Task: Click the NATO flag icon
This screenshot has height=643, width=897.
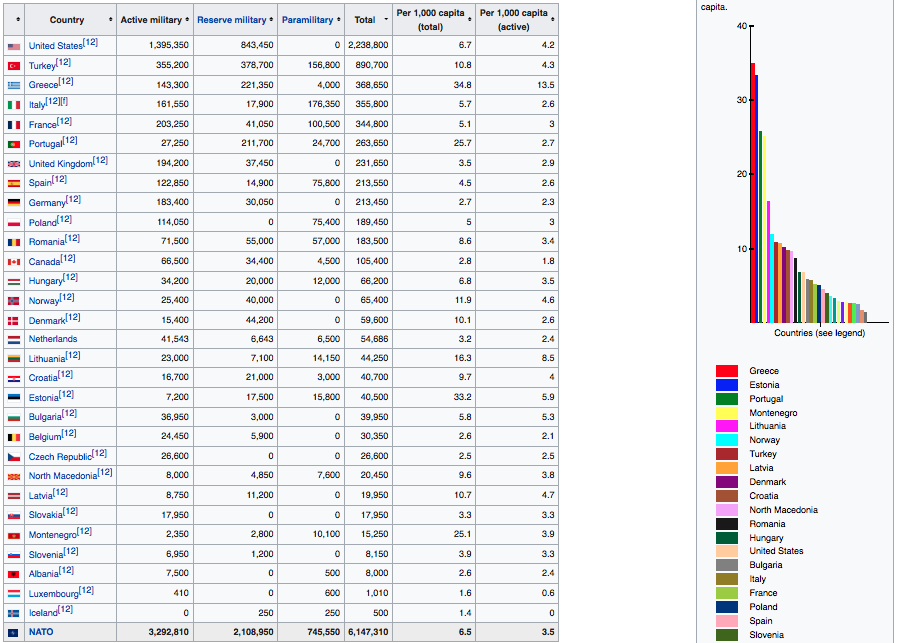Action: pos(14,633)
